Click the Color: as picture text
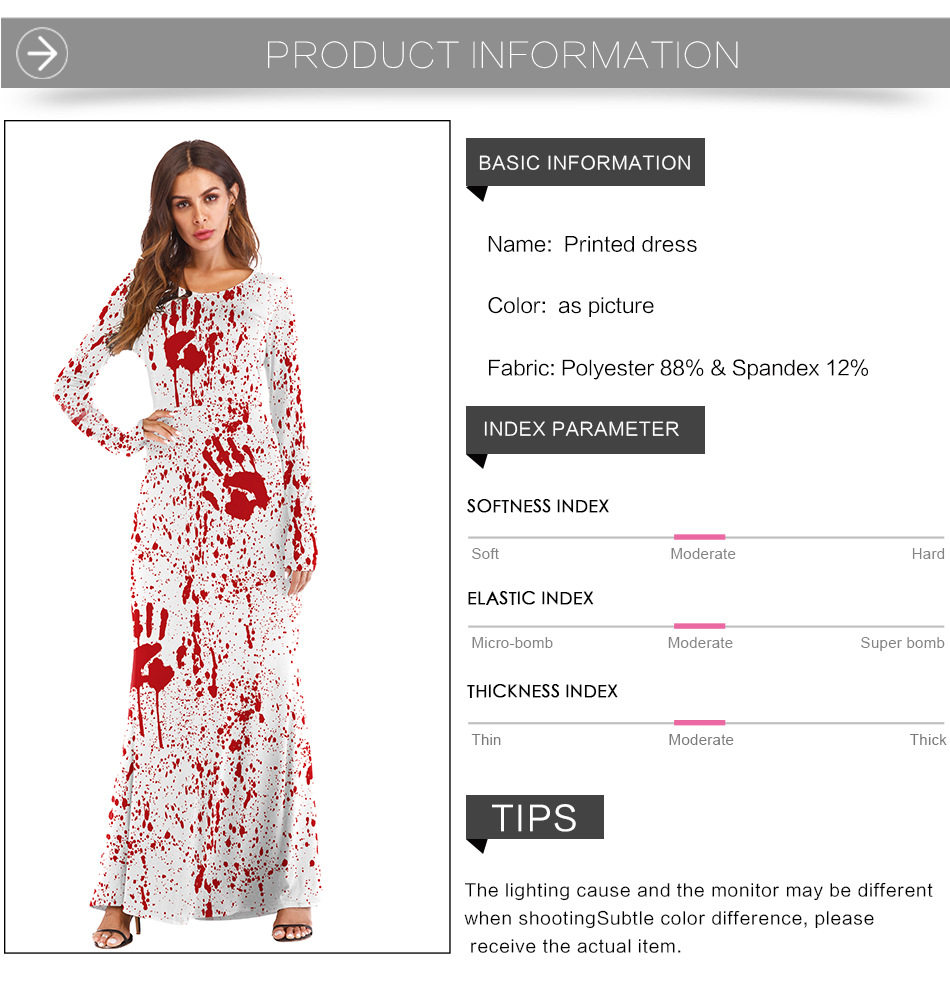 click(570, 305)
